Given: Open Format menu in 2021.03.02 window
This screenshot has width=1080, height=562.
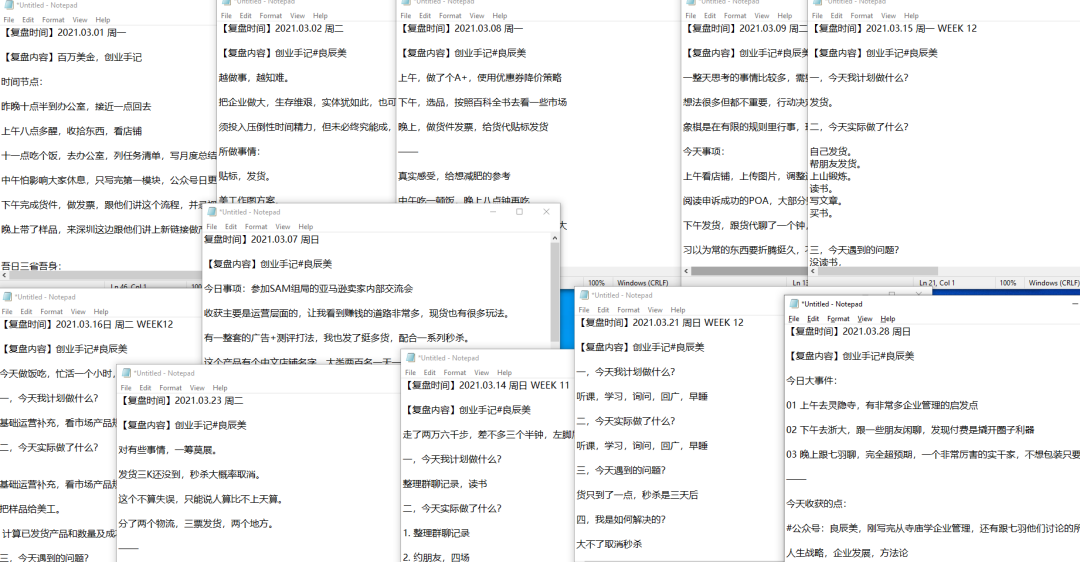Looking at the screenshot, I should point(271,15).
